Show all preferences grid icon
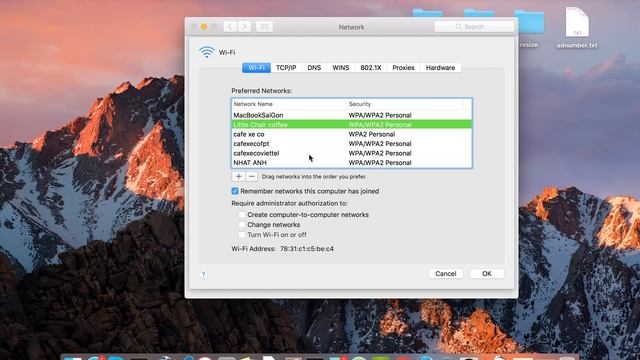640x360 pixels. (264, 27)
